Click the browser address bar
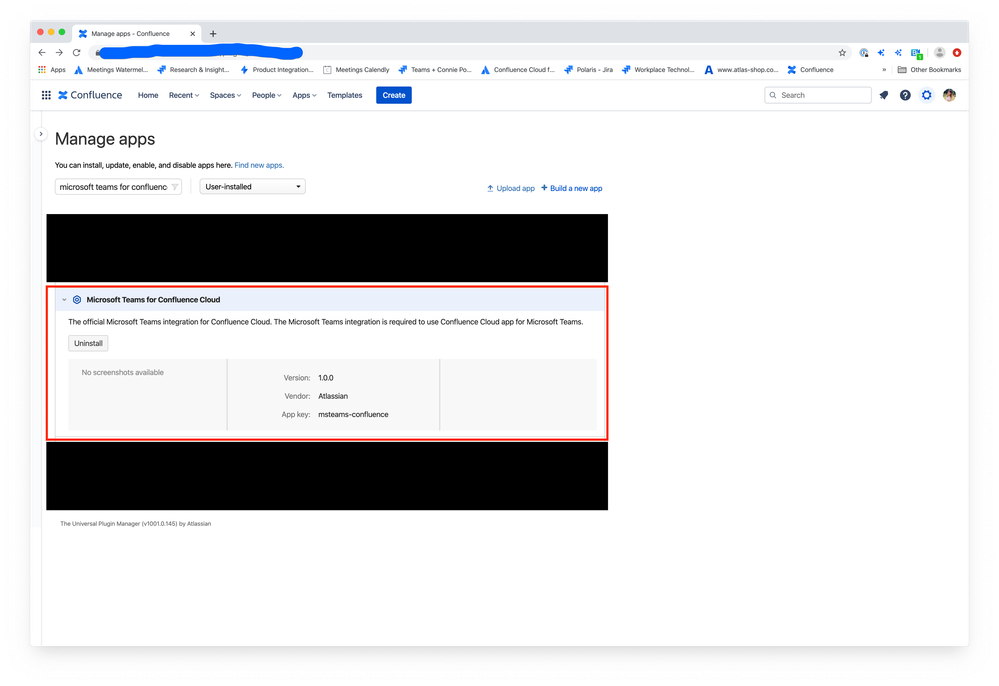Screen dimensions: 999x686 pos(470,53)
